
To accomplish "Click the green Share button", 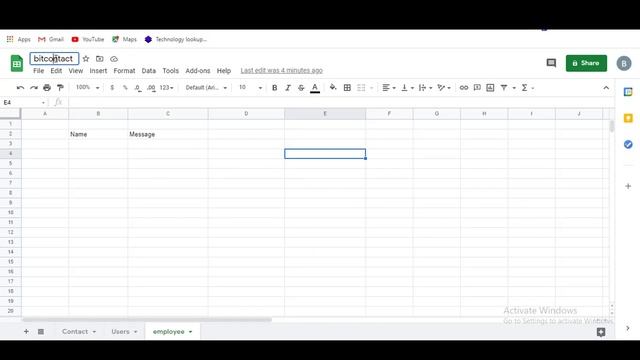I will coord(586,63).
